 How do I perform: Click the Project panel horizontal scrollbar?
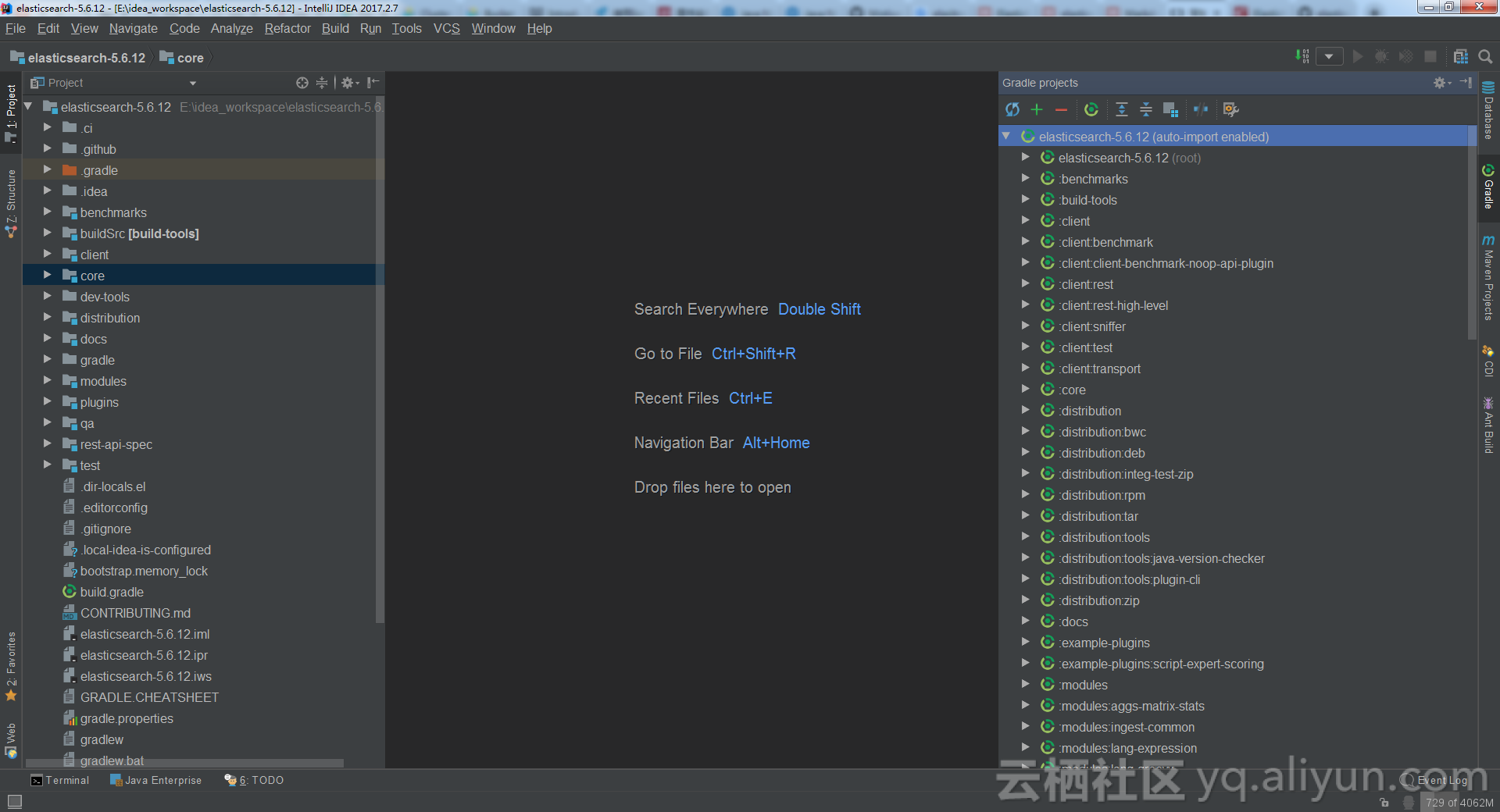[185, 763]
